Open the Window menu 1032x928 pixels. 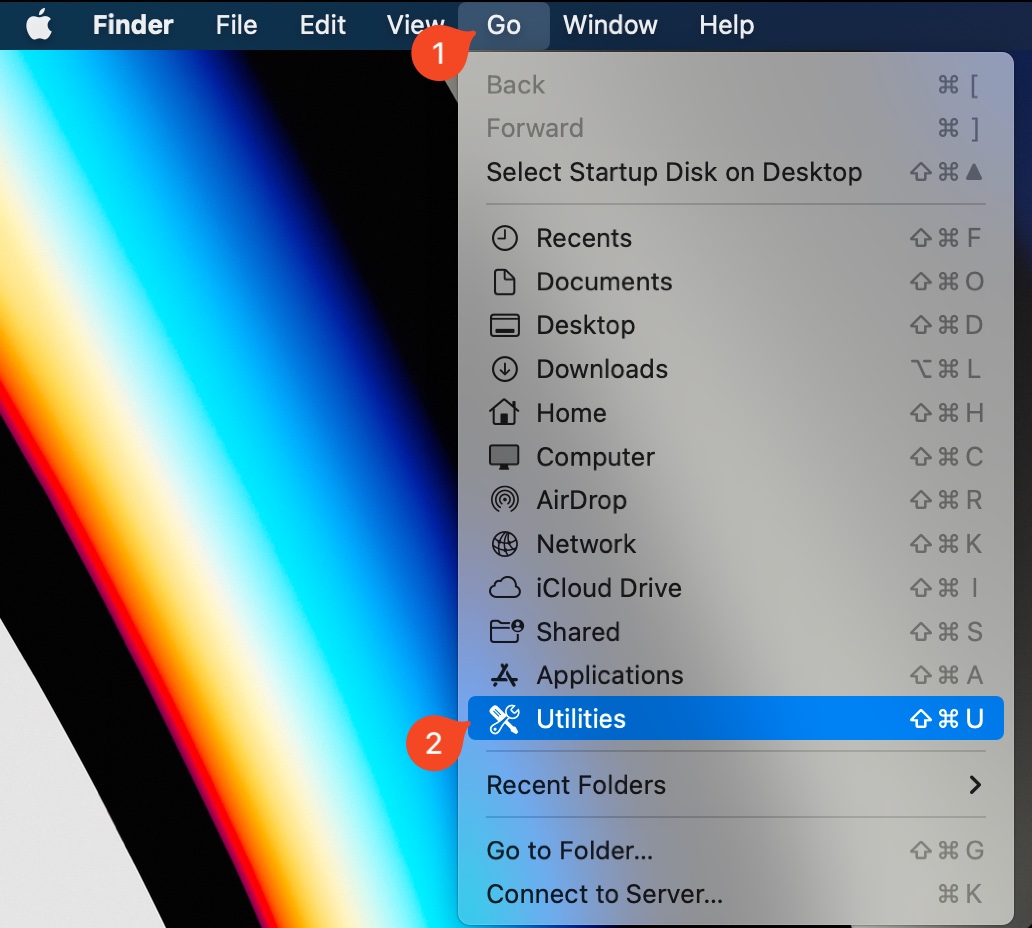(610, 25)
